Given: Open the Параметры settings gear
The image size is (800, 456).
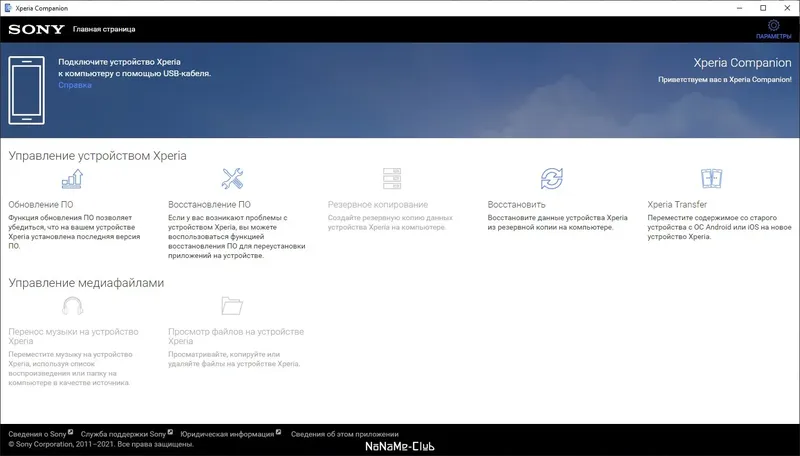Looking at the screenshot, I should tap(773, 25).
